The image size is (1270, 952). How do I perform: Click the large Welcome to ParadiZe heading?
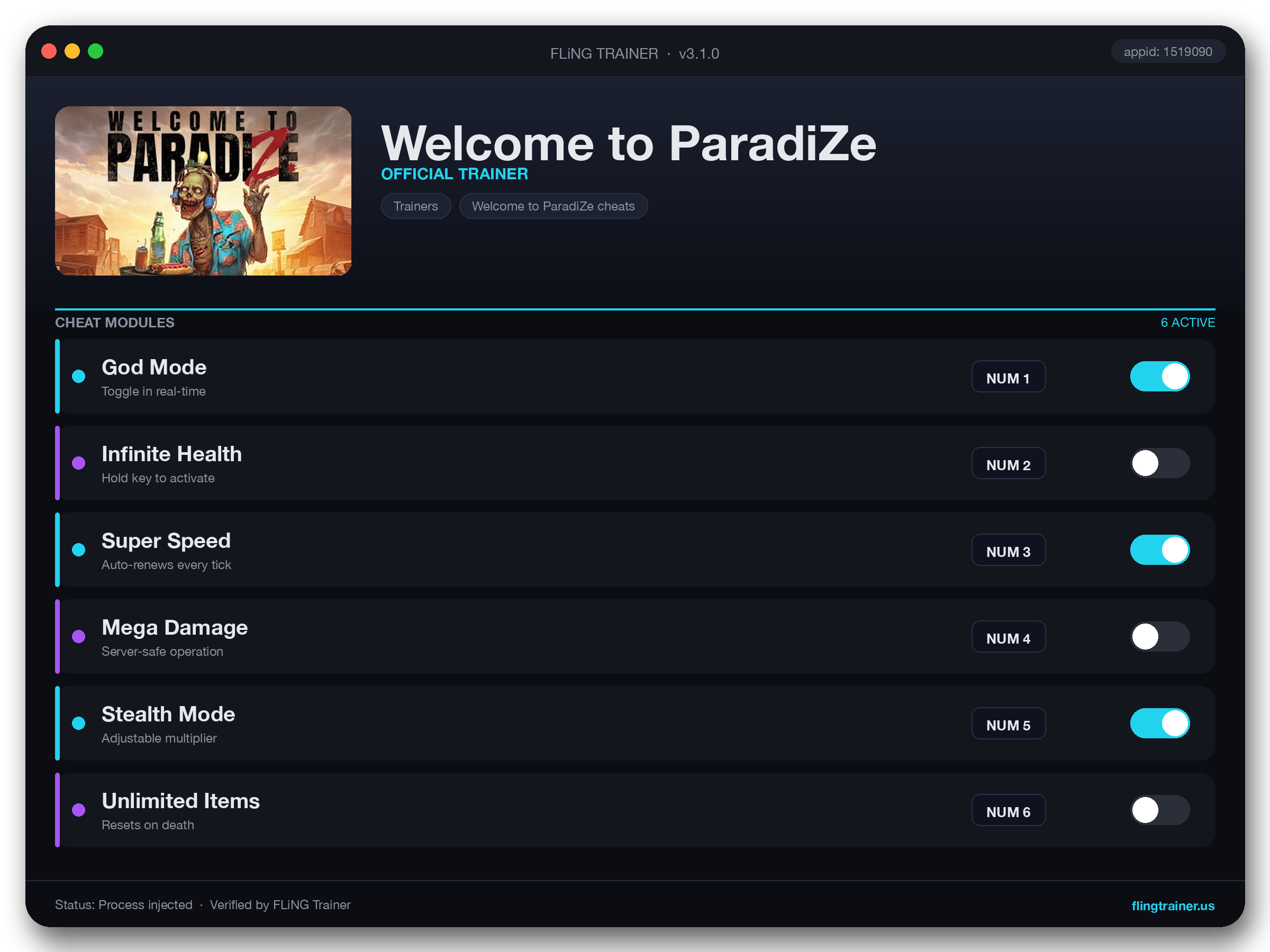(629, 143)
